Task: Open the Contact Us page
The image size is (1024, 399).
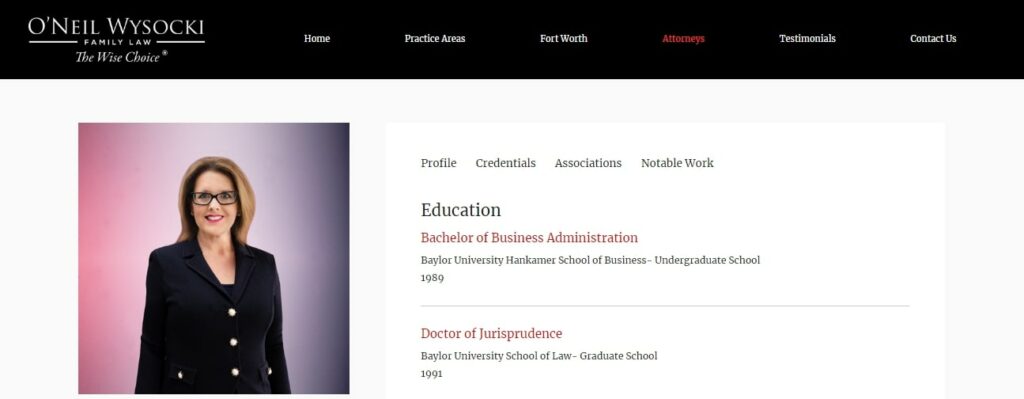Action: 933,39
